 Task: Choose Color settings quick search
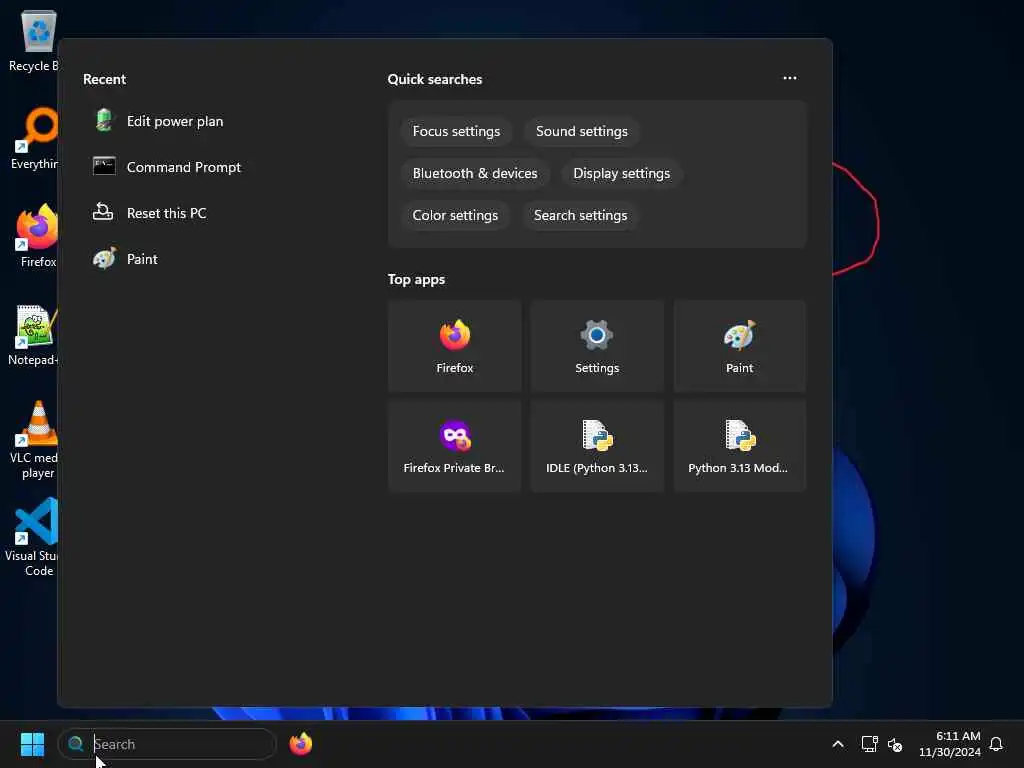pyautogui.click(x=455, y=215)
